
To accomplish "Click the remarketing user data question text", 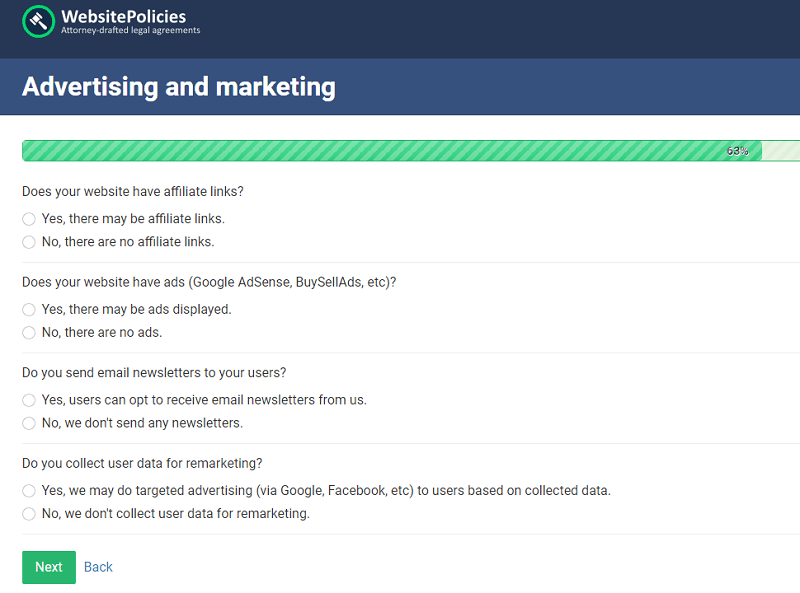I will [140, 464].
